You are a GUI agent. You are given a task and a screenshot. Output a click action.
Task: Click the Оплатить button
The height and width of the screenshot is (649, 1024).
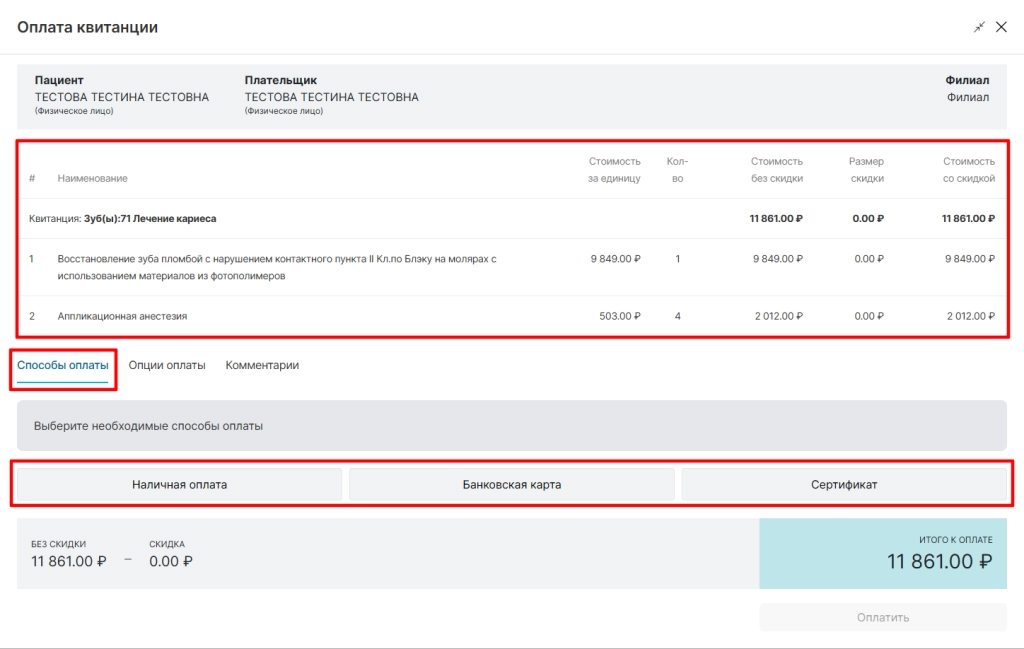pyautogui.click(x=883, y=617)
